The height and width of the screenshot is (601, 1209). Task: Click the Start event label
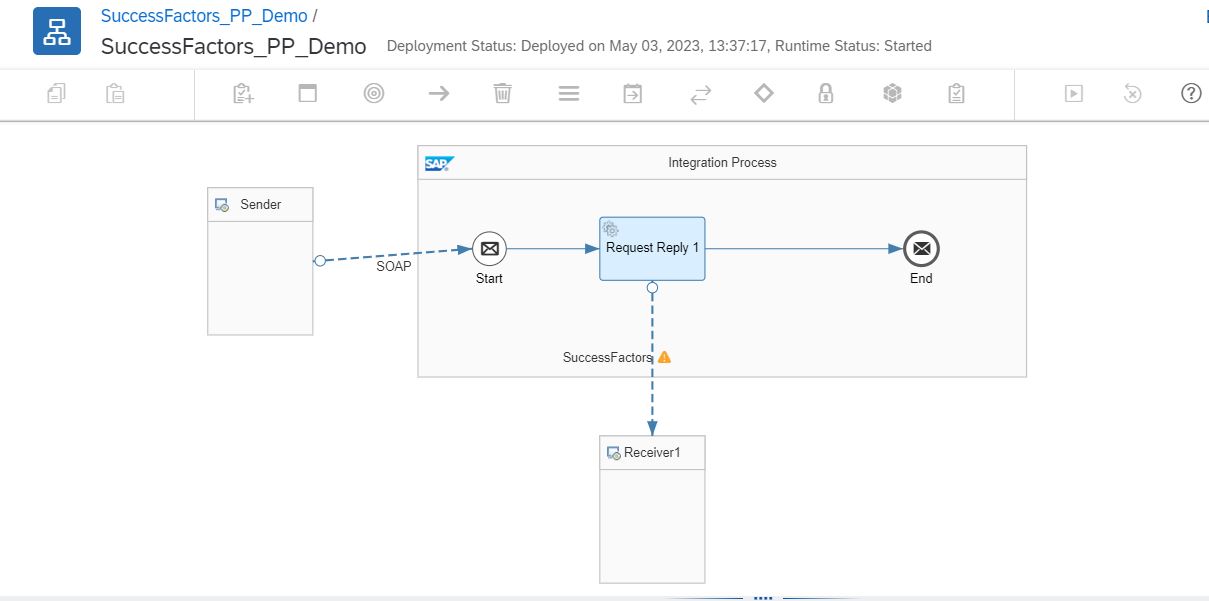coord(489,279)
